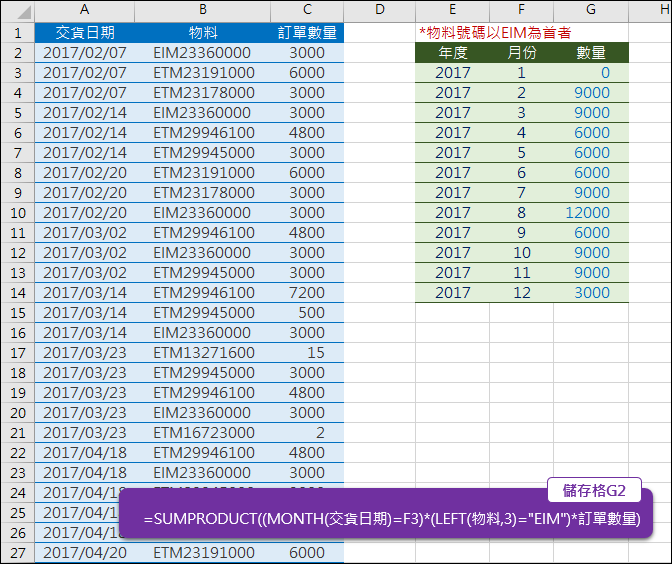Select column C header
Image resolution: width=672 pixels, height=564 pixels.
[x=307, y=10]
